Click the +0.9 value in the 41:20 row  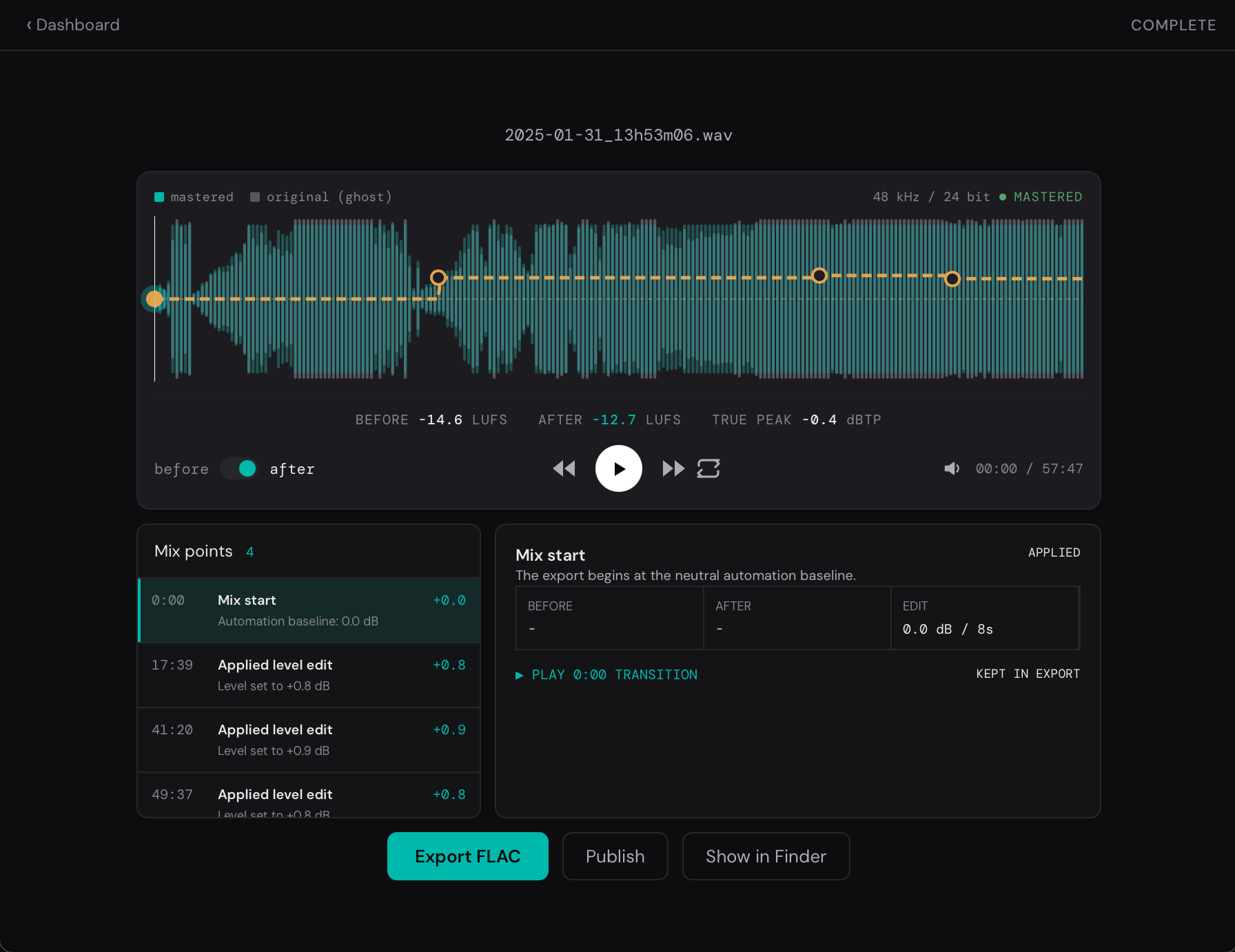coord(449,729)
